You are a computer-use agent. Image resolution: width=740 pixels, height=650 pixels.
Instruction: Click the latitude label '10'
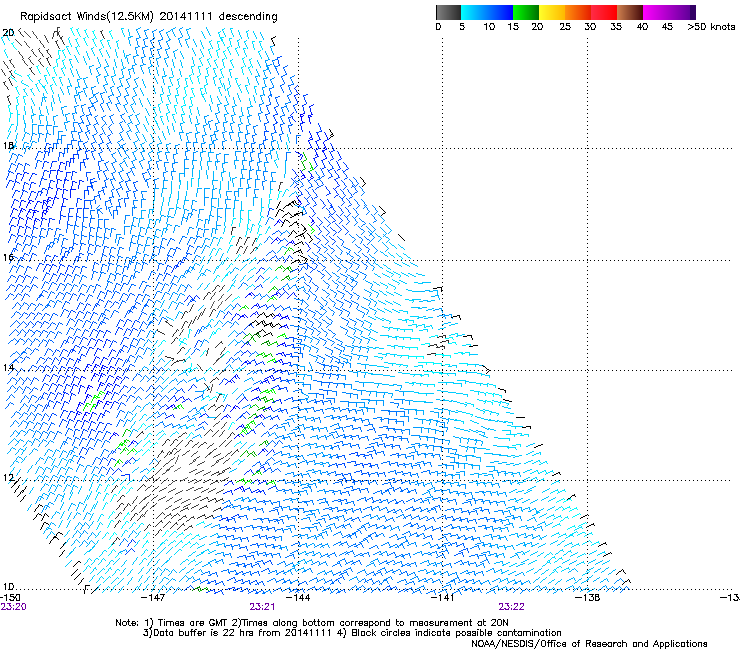point(8,587)
